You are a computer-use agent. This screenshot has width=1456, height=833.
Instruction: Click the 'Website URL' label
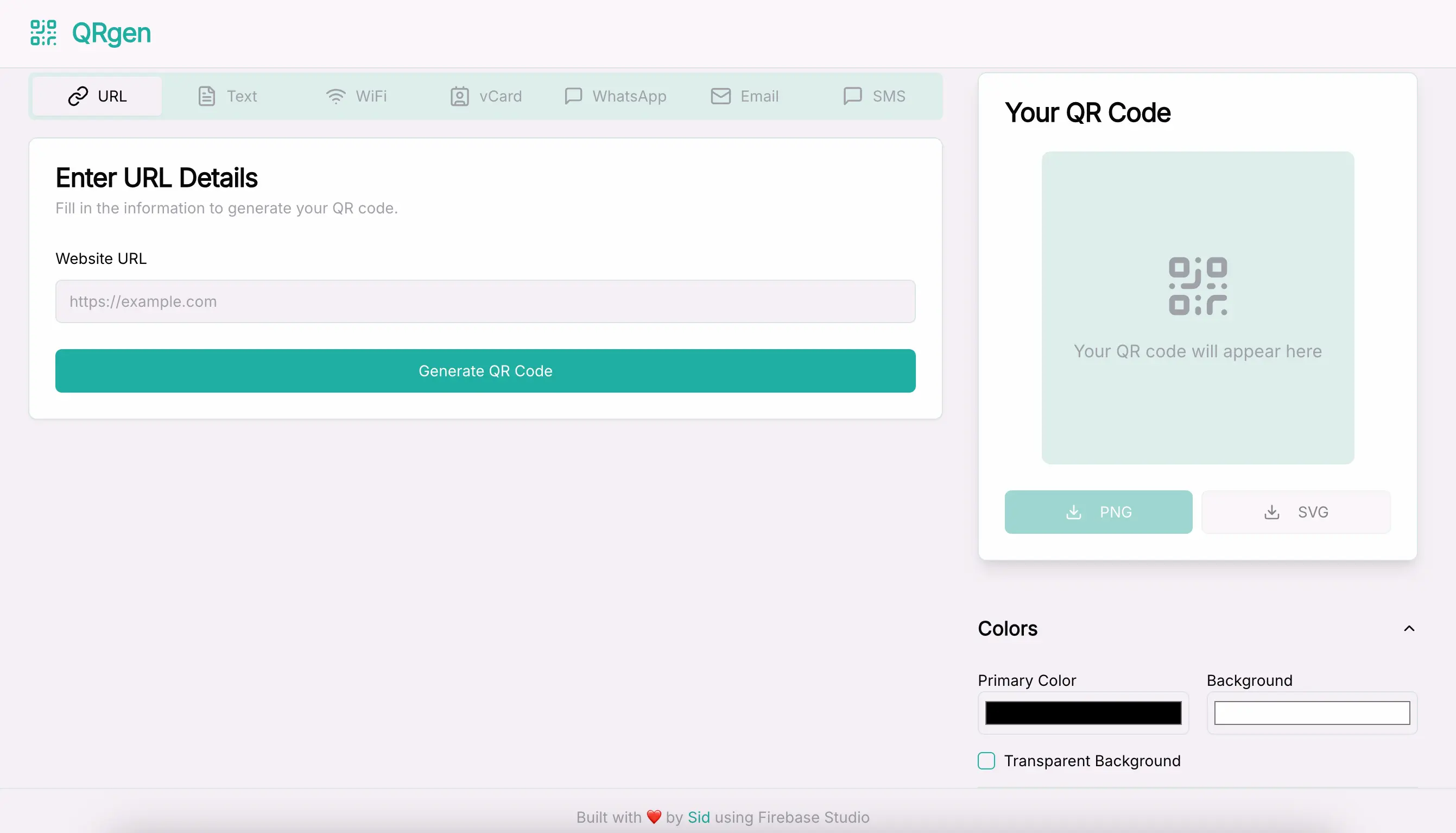coord(100,258)
